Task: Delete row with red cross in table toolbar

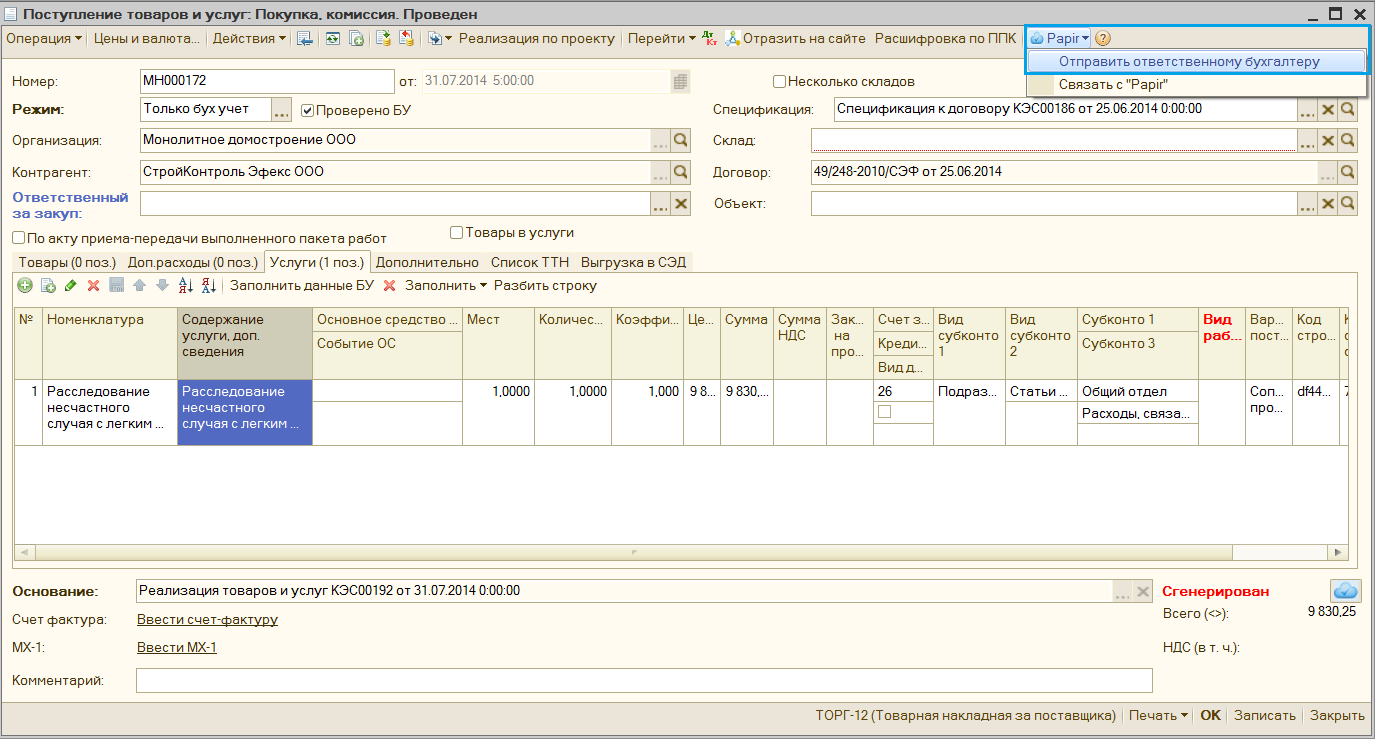Action: tap(93, 286)
